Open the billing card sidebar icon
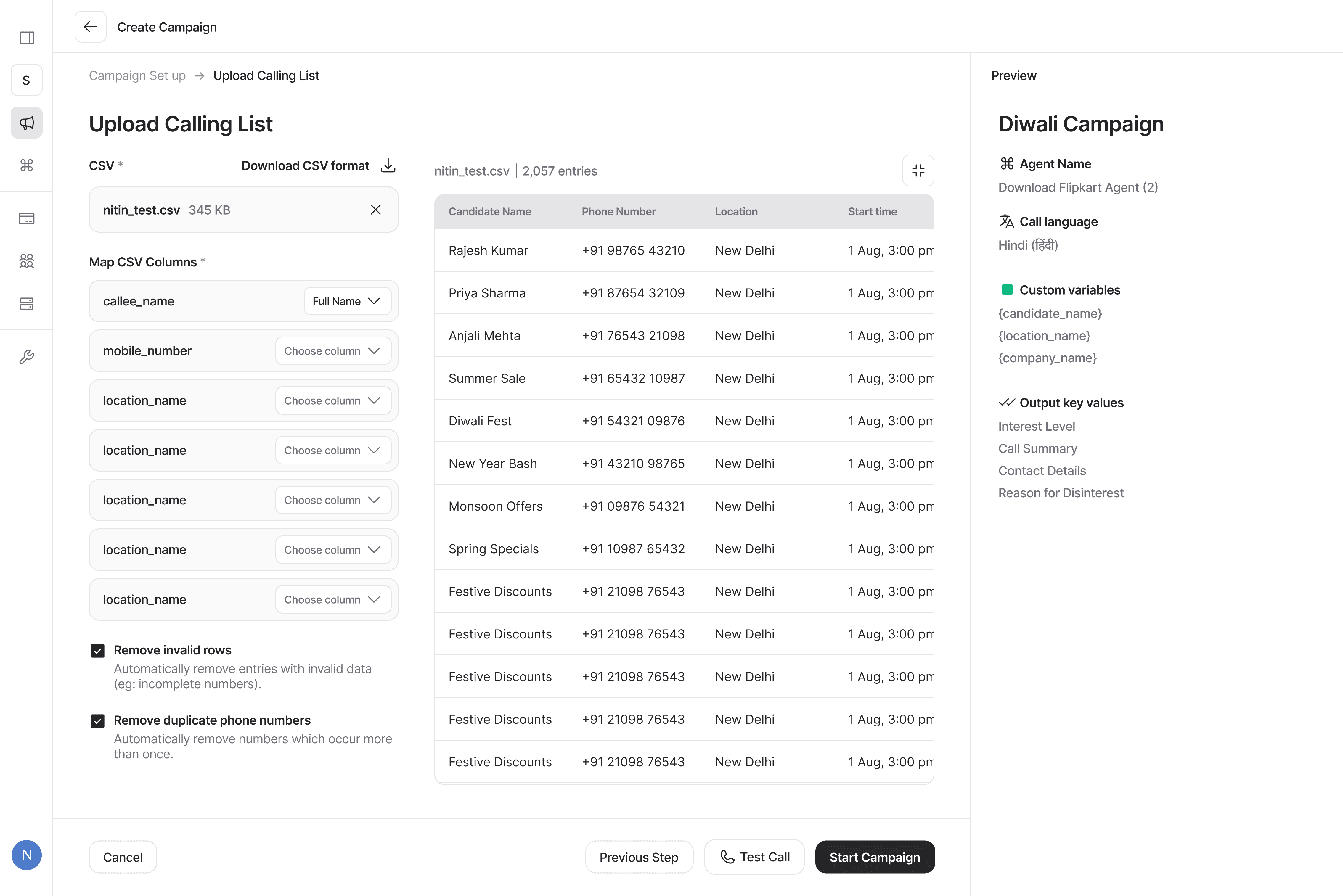 [x=27, y=218]
